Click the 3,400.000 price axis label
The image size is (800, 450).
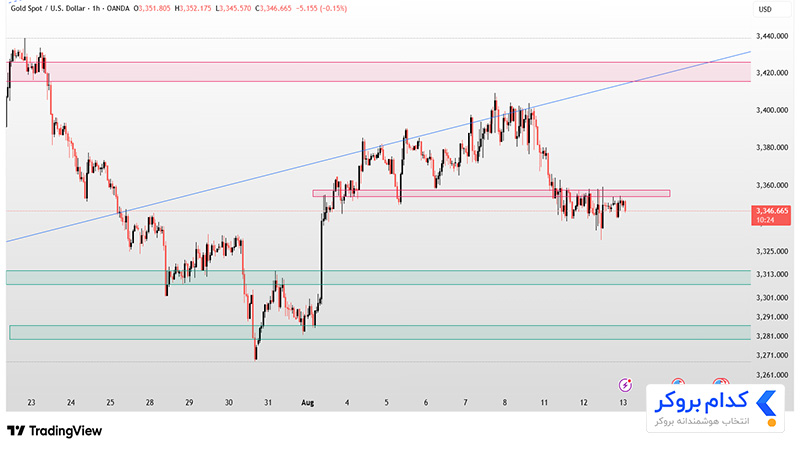tap(772, 110)
